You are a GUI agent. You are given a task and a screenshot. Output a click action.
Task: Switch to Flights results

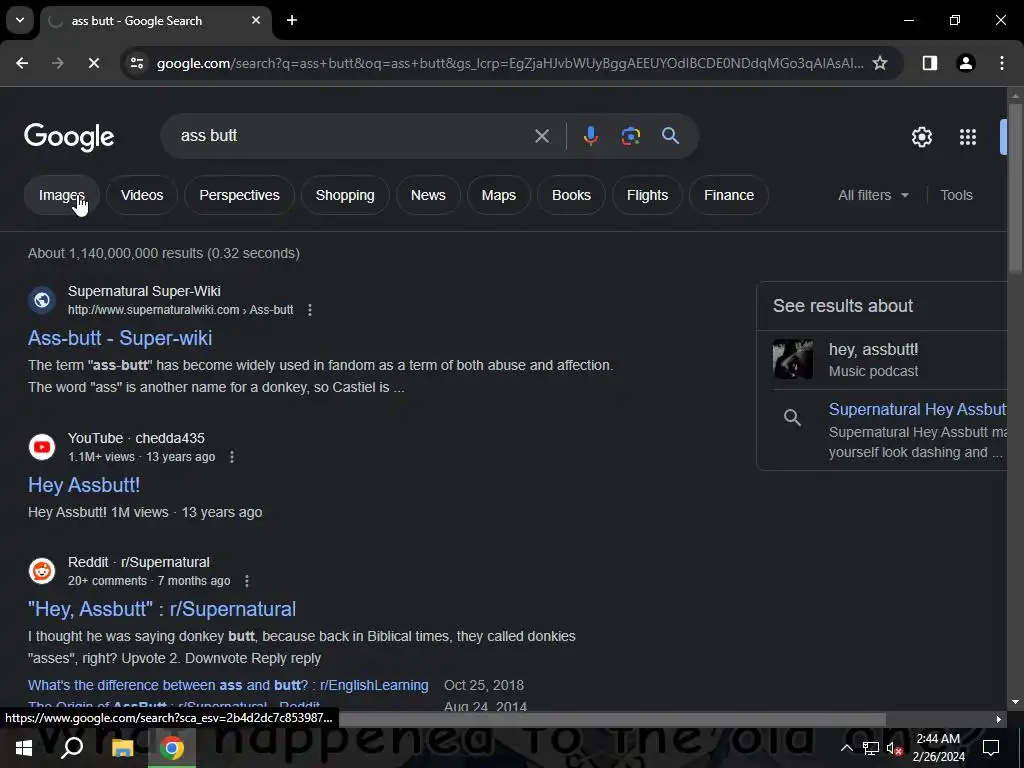tap(647, 195)
